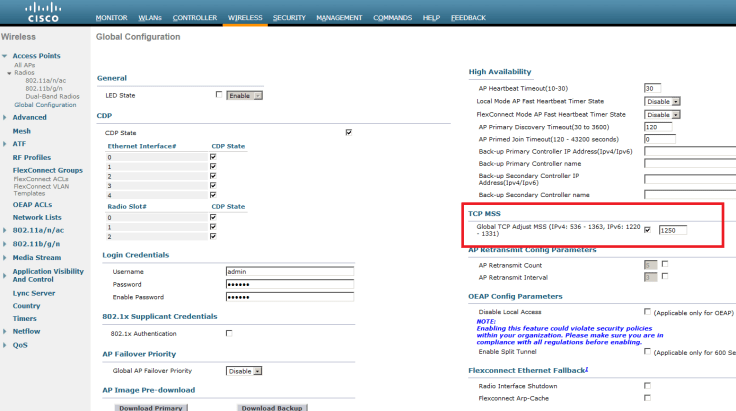Click the Username field containing admin

pyautogui.click(x=289, y=271)
